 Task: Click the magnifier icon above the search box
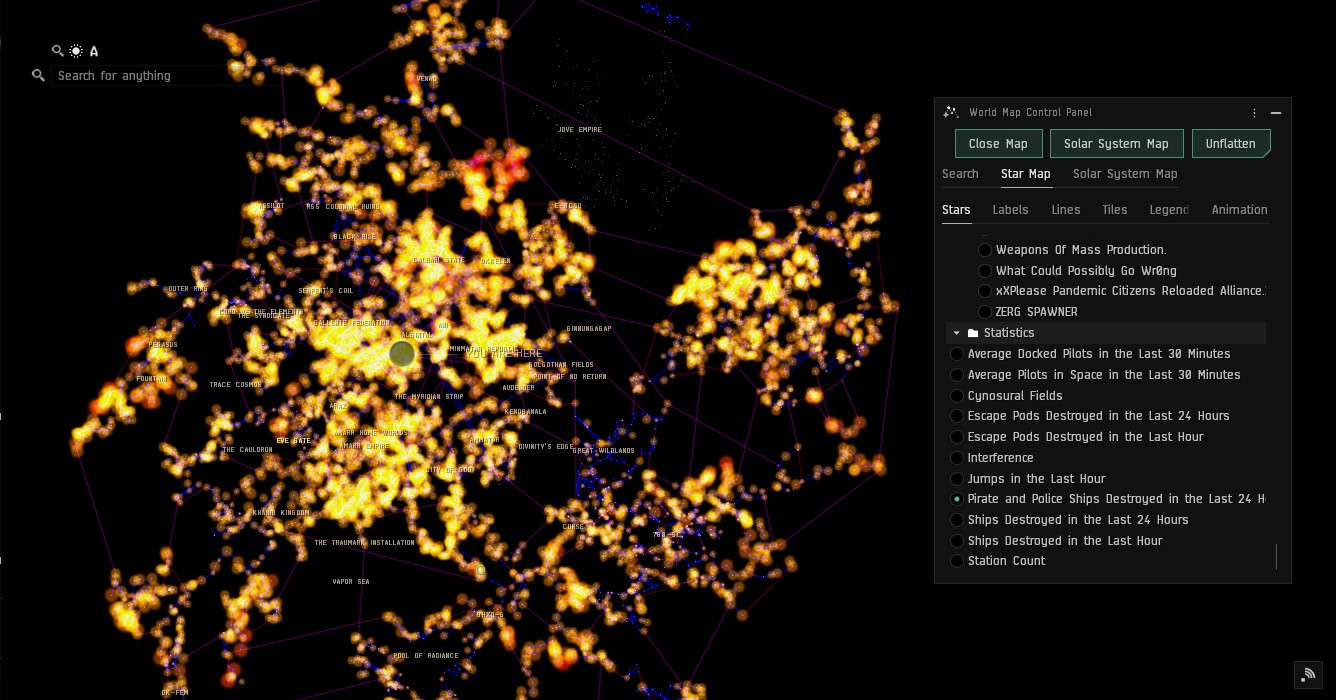(x=58, y=51)
